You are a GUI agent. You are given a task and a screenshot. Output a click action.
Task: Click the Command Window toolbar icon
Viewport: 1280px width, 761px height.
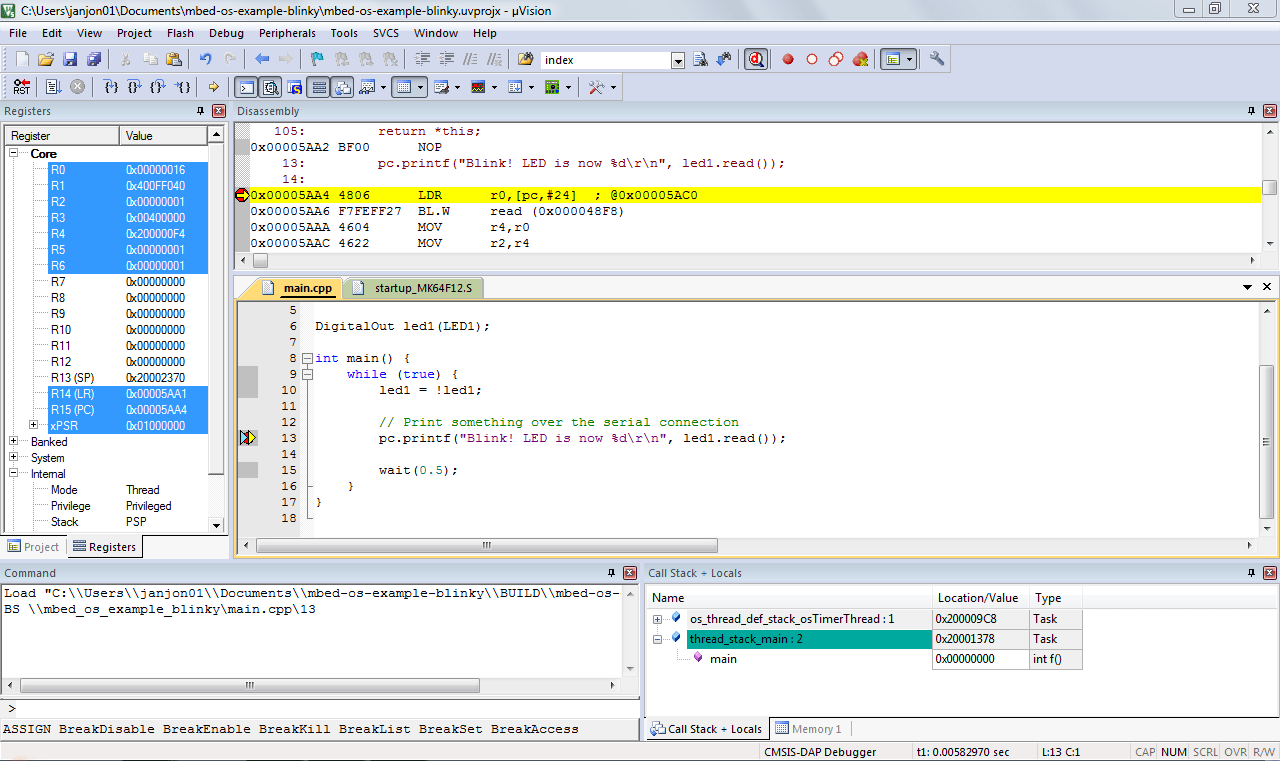[x=246, y=87]
